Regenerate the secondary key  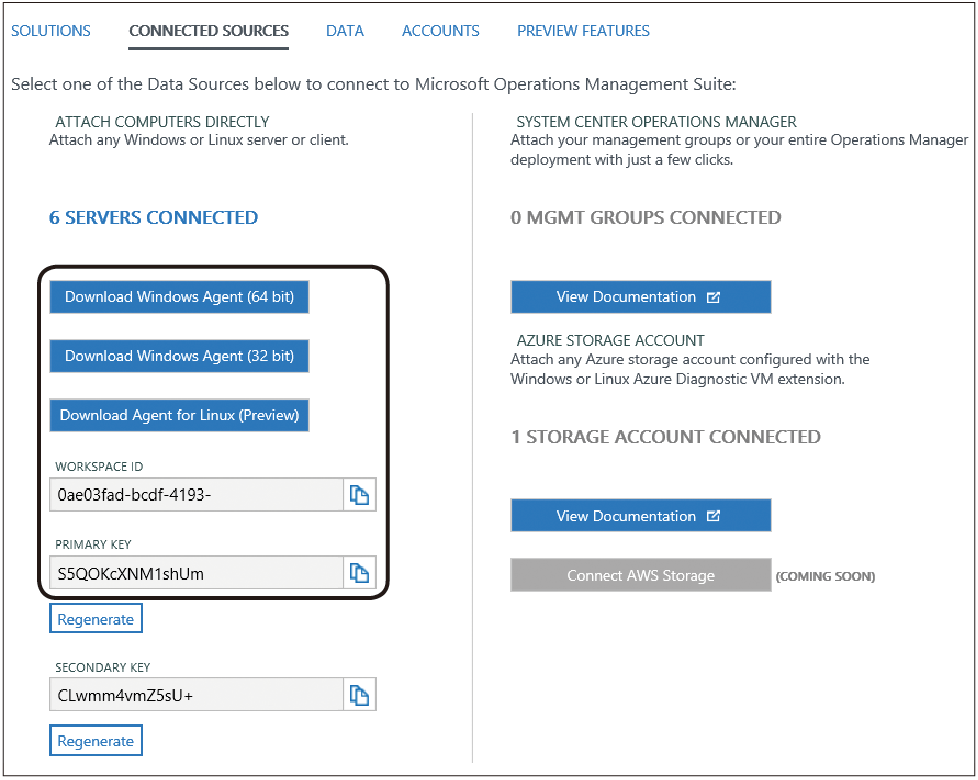96,740
